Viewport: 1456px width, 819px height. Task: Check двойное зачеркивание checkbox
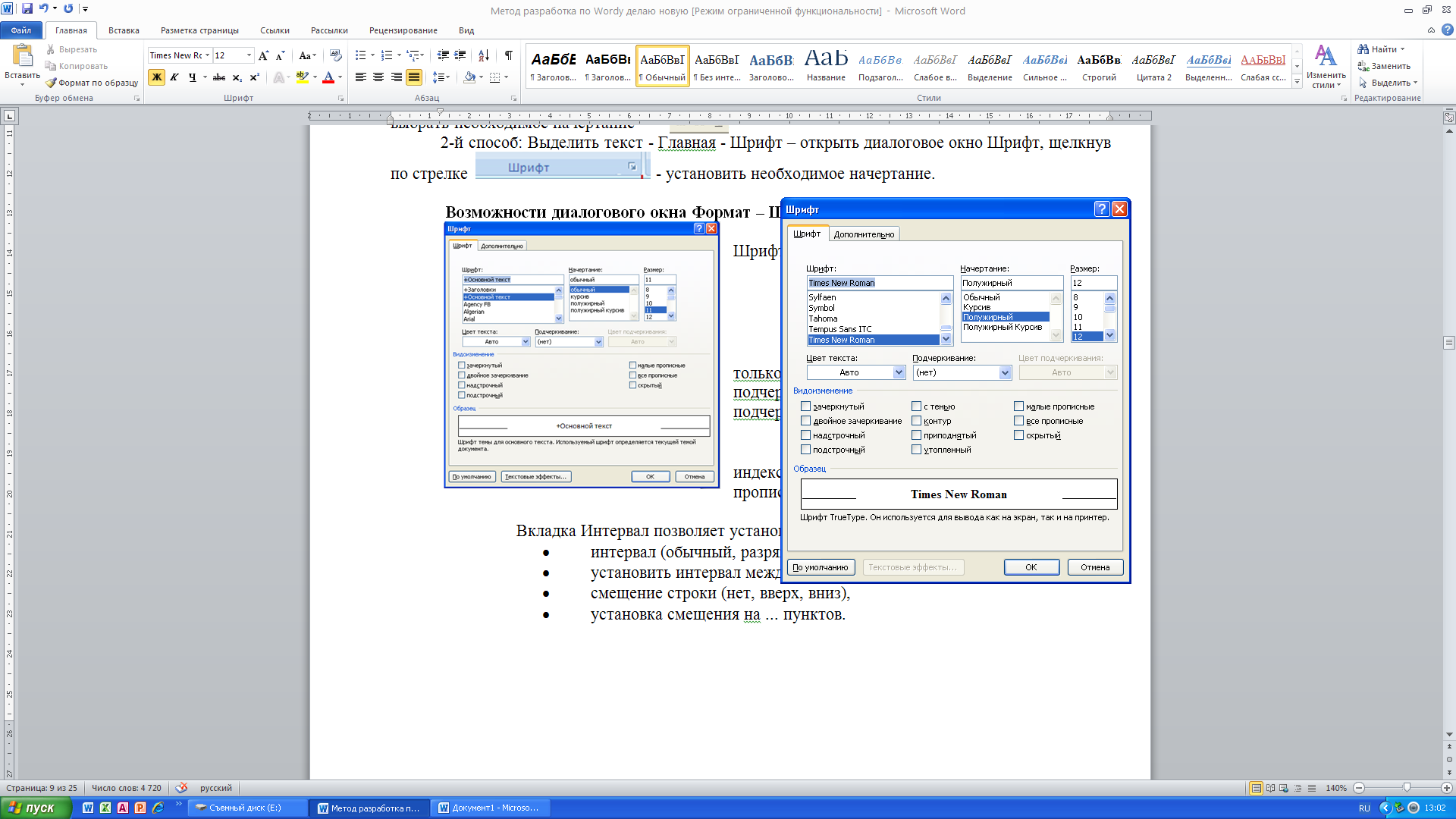pyautogui.click(x=806, y=421)
